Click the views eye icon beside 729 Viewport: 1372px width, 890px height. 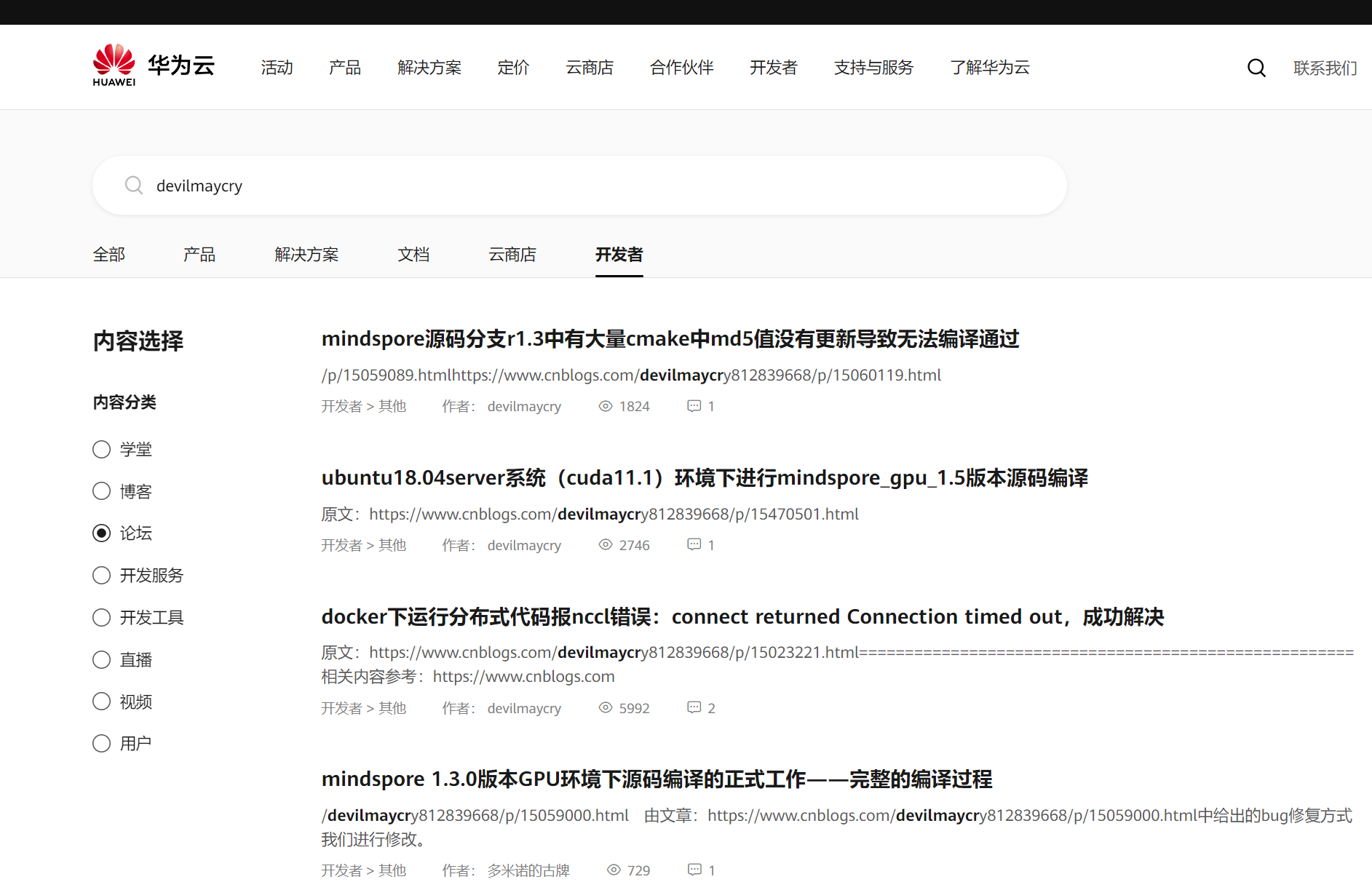(614, 870)
